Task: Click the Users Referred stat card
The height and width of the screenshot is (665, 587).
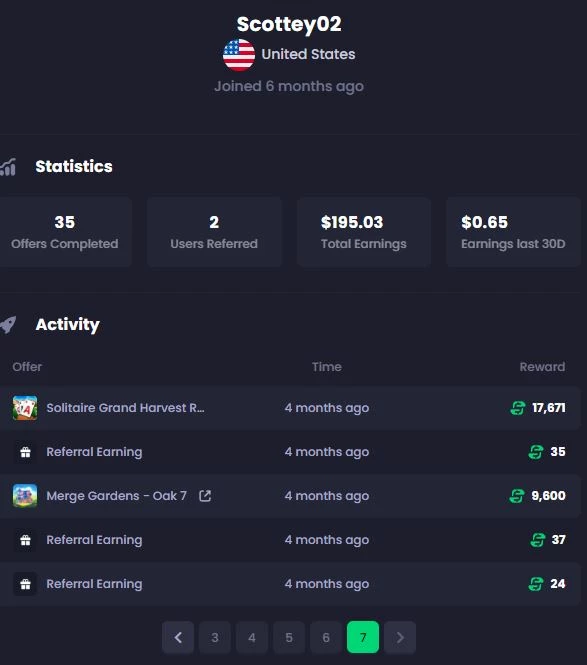Action: click(214, 232)
